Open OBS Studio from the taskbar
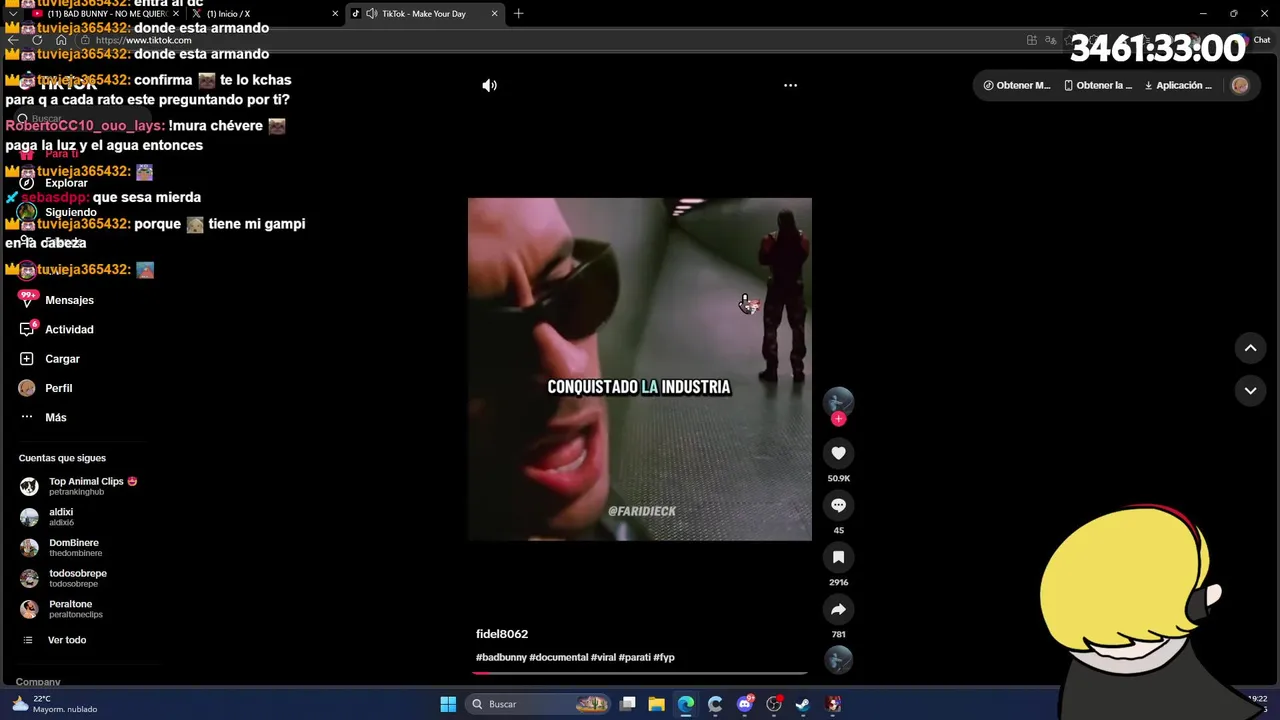The width and height of the screenshot is (1280, 720). pyautogui.click(x=774, y=704)
